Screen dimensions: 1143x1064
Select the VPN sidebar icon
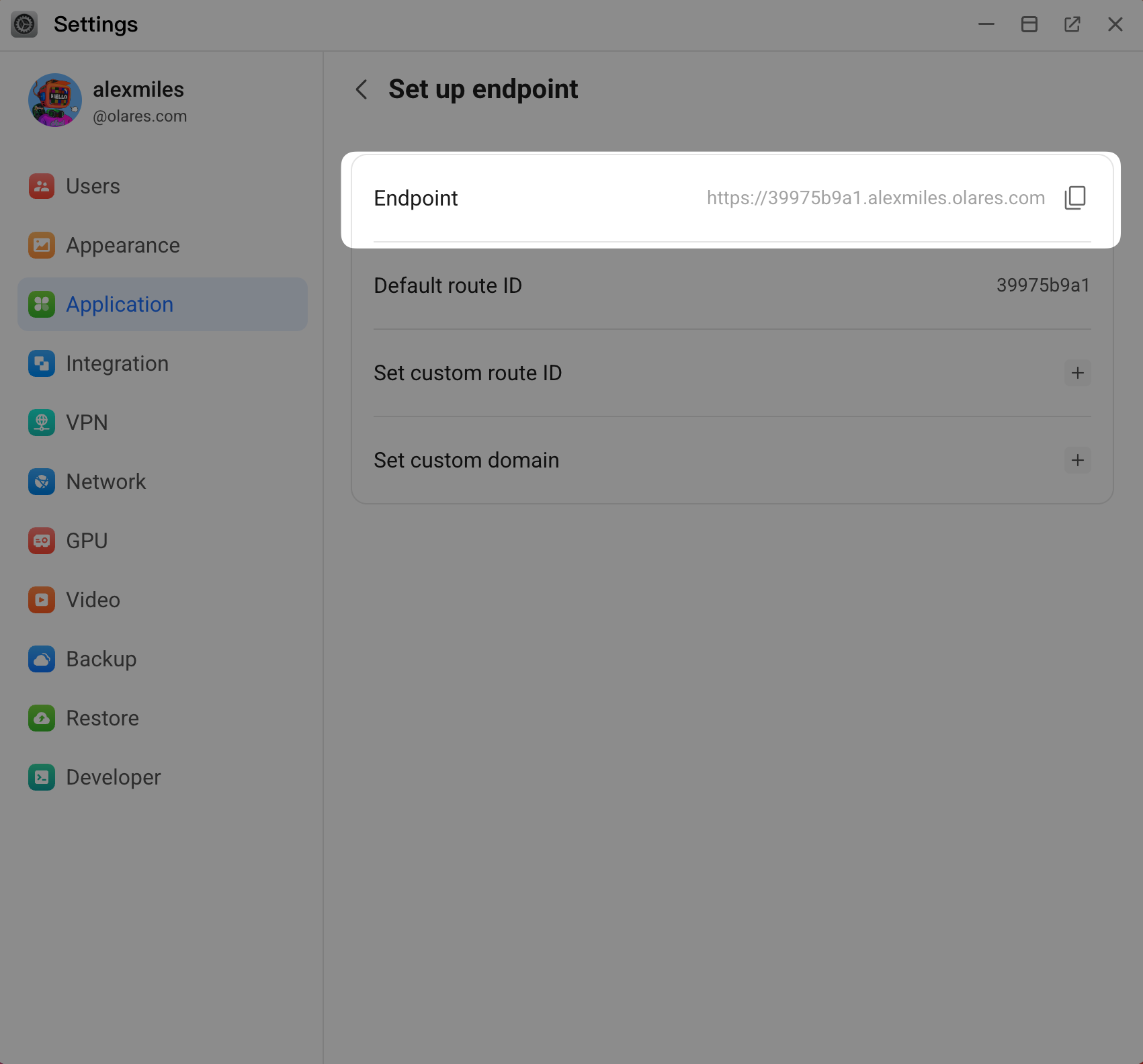[41, 423]
